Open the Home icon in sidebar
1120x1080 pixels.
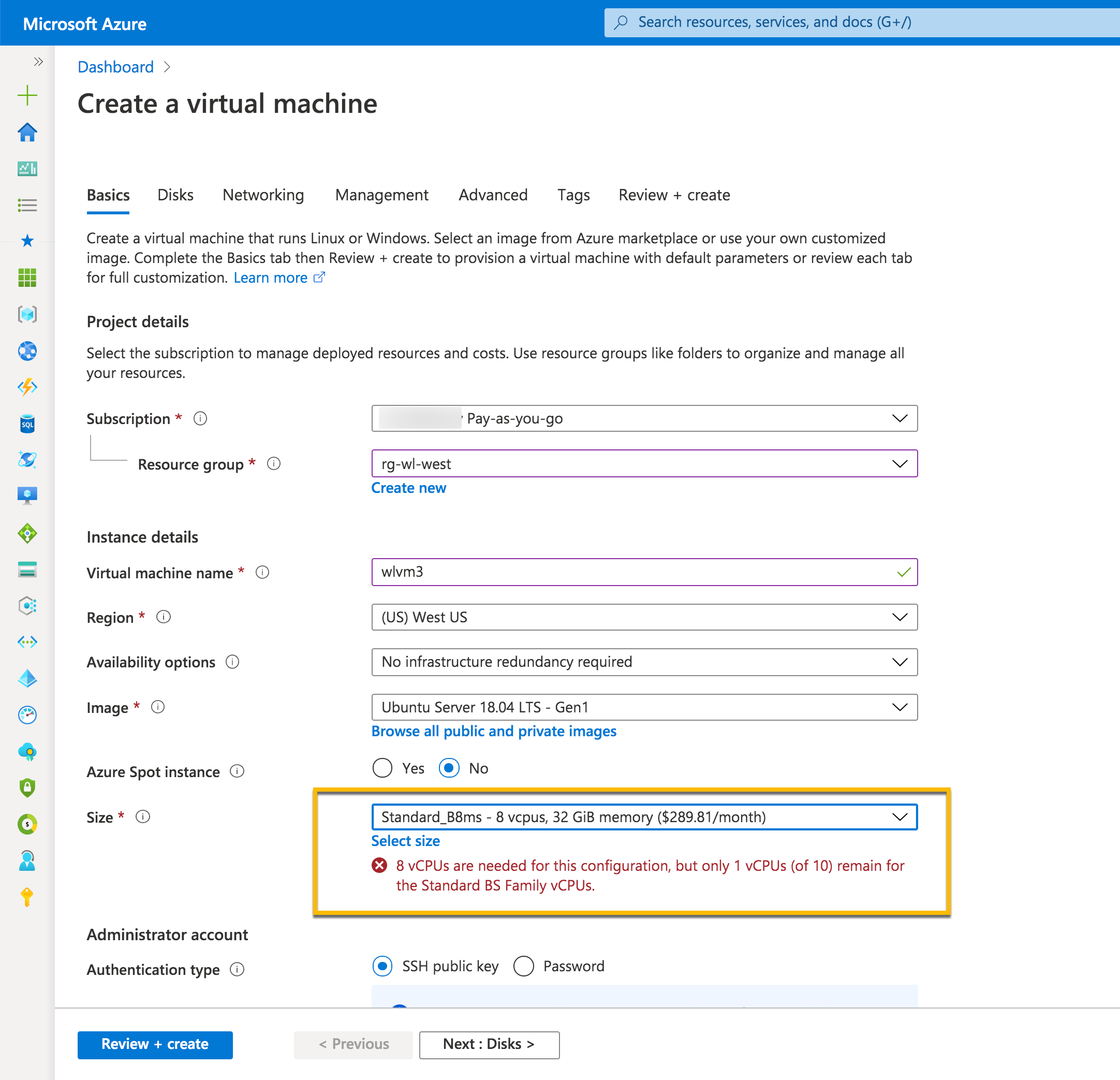tap(27, 132)
